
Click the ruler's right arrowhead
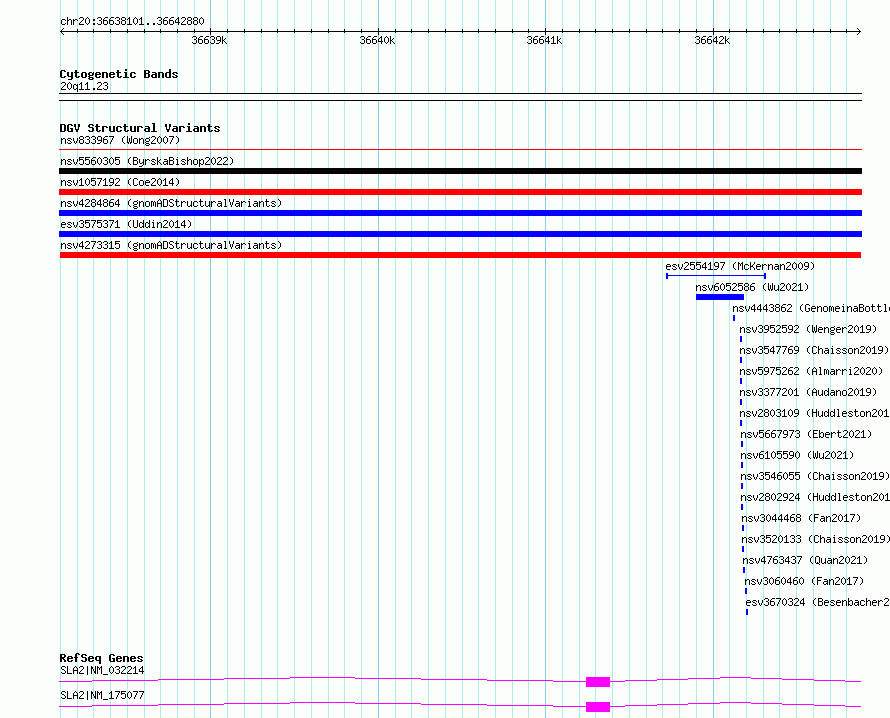[859, 32]
